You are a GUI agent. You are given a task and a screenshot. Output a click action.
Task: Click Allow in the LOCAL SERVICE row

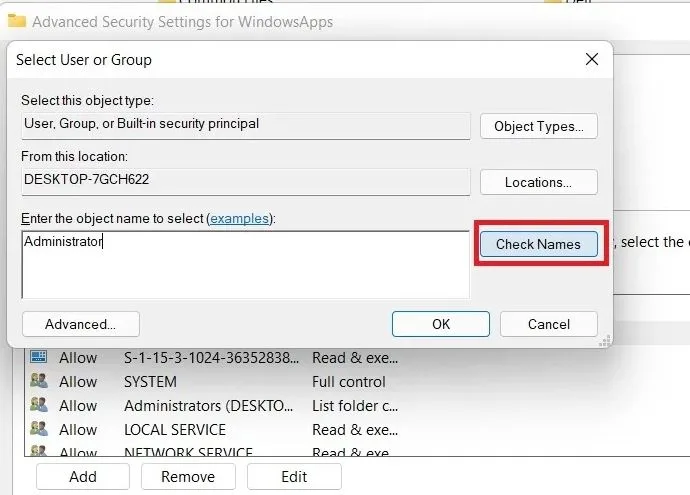[x=78, y=429]
